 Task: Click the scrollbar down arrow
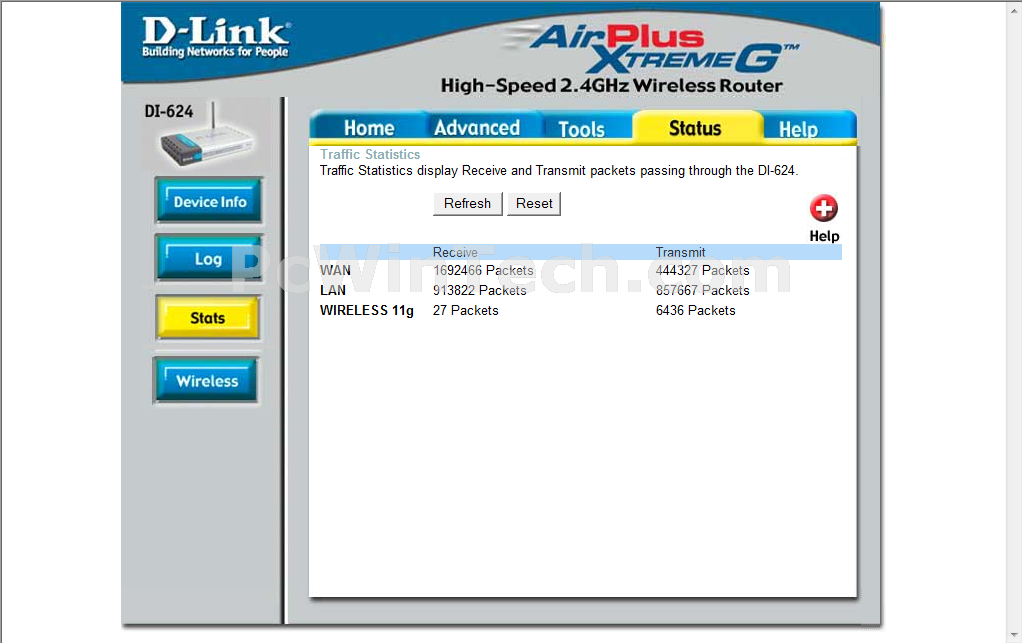(x=1015, y=635)
